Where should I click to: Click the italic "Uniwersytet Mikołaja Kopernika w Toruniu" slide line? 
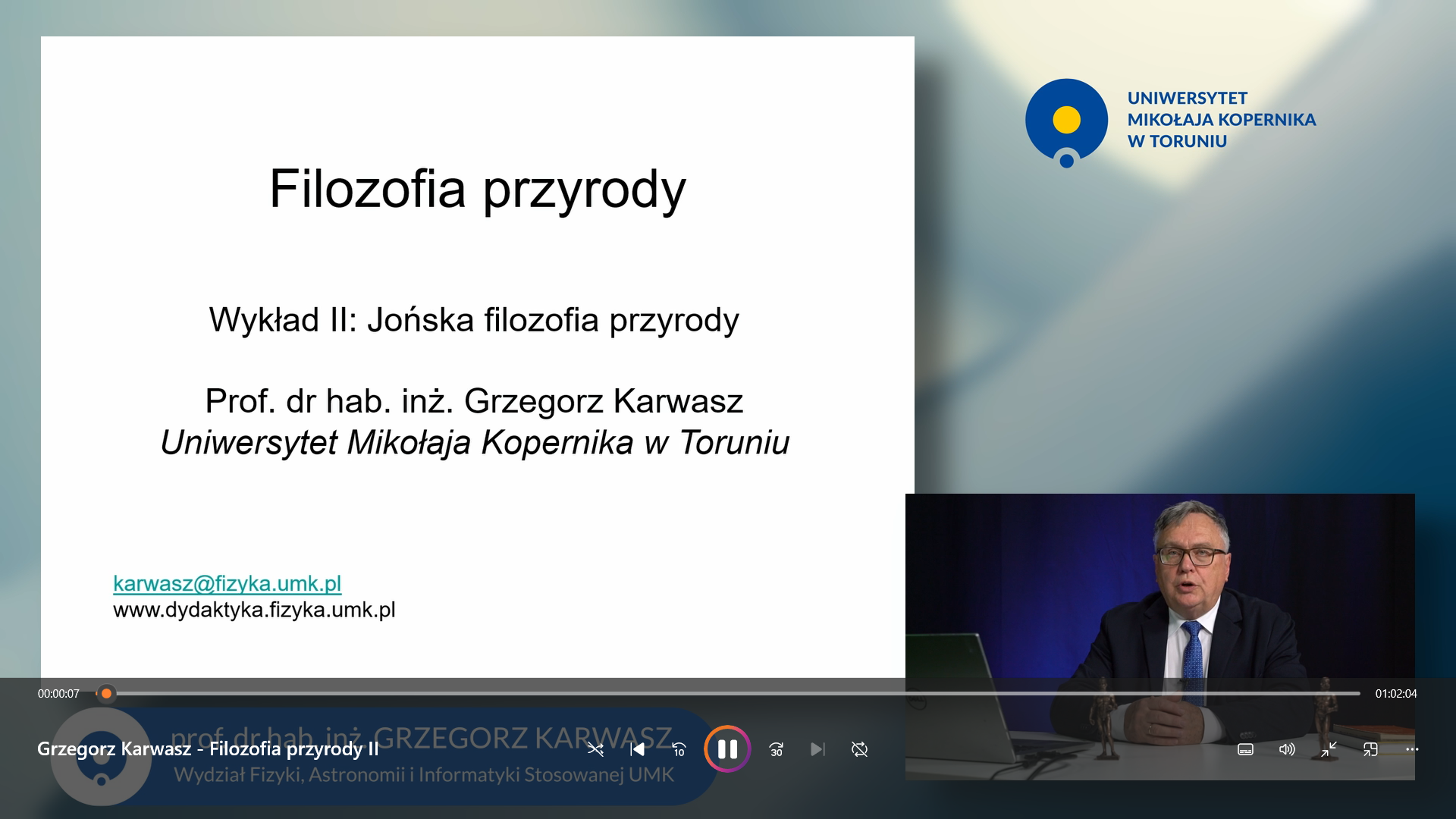click(475, 443)
